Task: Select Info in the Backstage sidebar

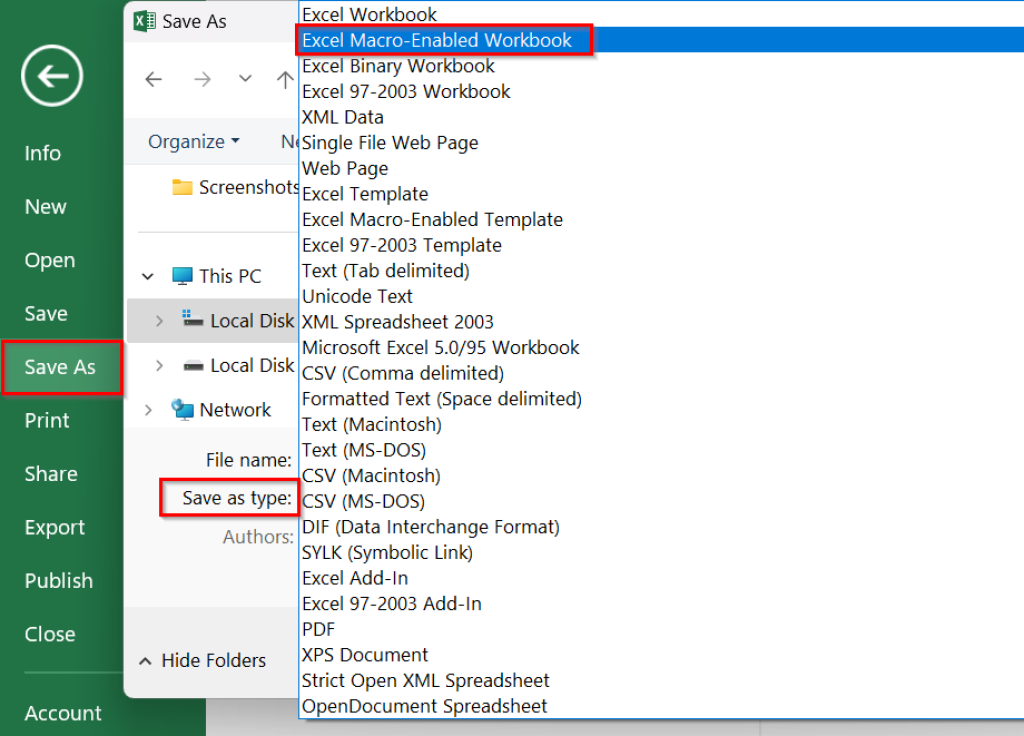Action: tap(42, 153)
